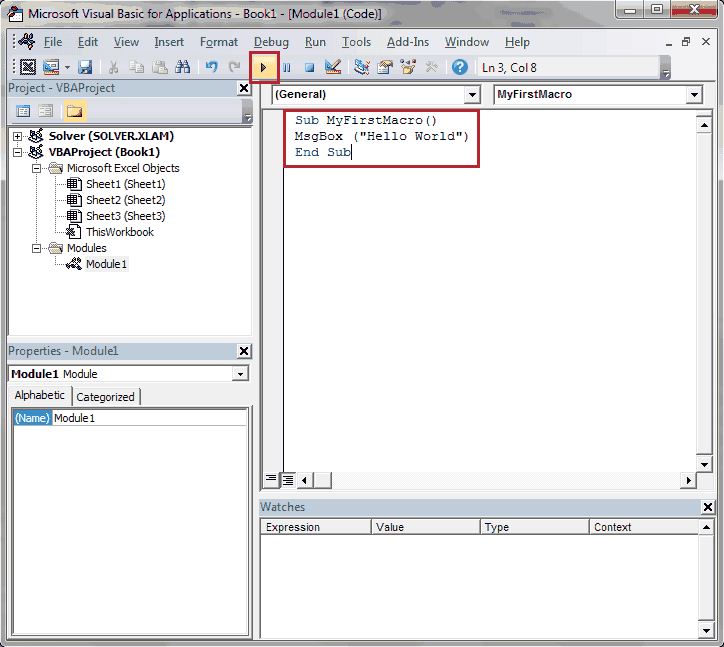724x647 pixels.
Task: Click View Object icon in Project pane
Action: click(x=46, y=111)
